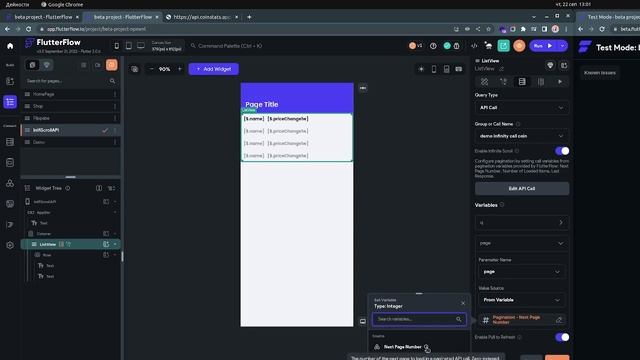Open the Value Source From Variable dropdown
Viewport: 640px width, 360px height.
point(522,300)
